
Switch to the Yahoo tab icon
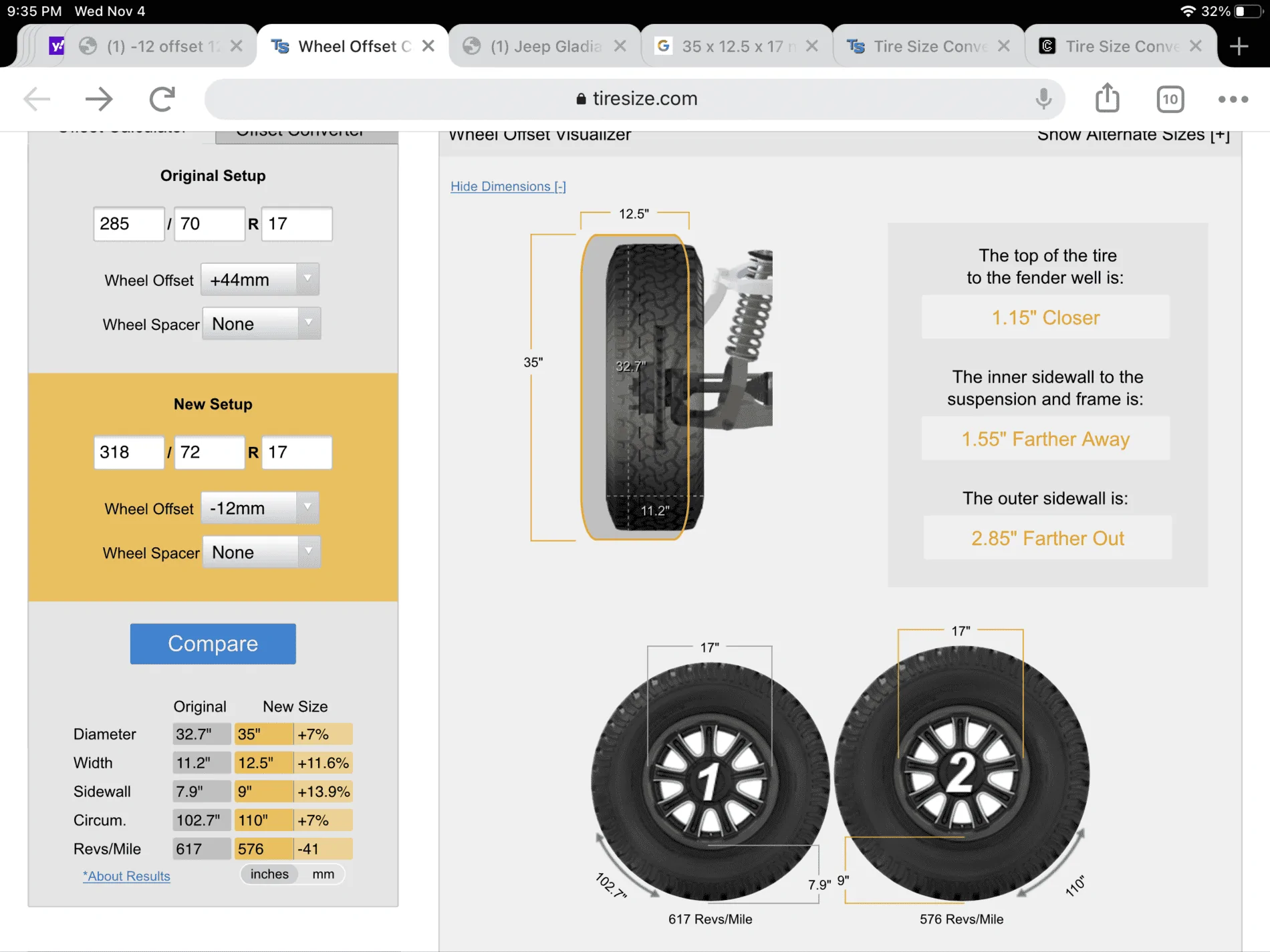pyautogui.click(x=57, y=46)
